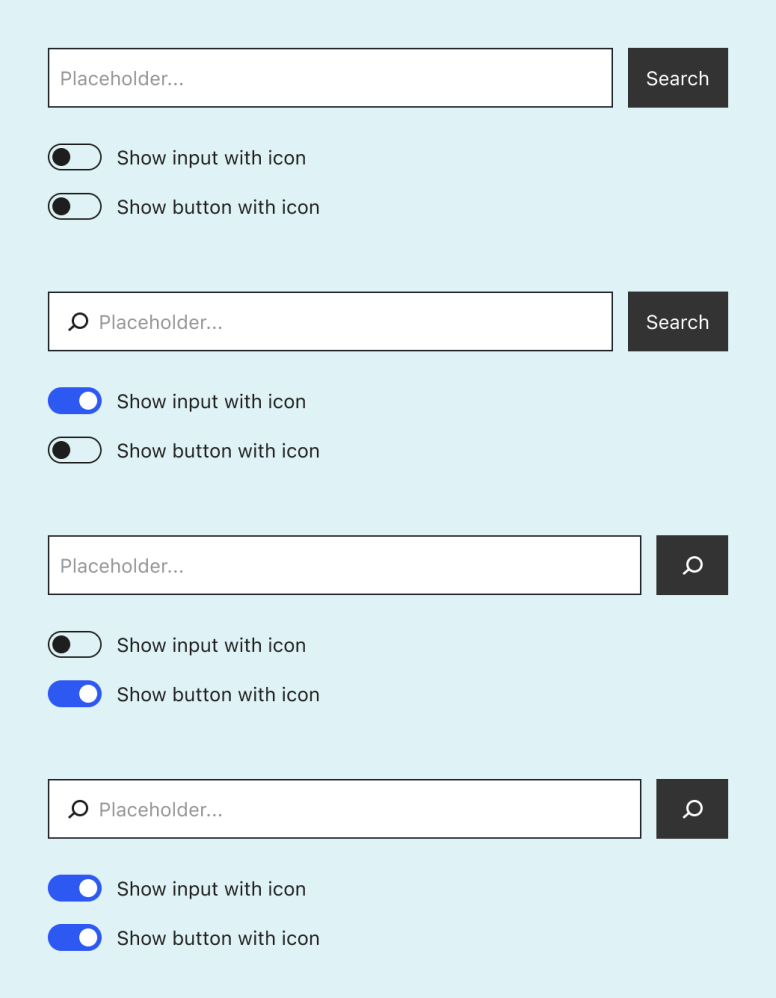This screenshot has width=776, height=998.
Task: Focus the topmost Placeholder search field
Action: tap(330, 78)
